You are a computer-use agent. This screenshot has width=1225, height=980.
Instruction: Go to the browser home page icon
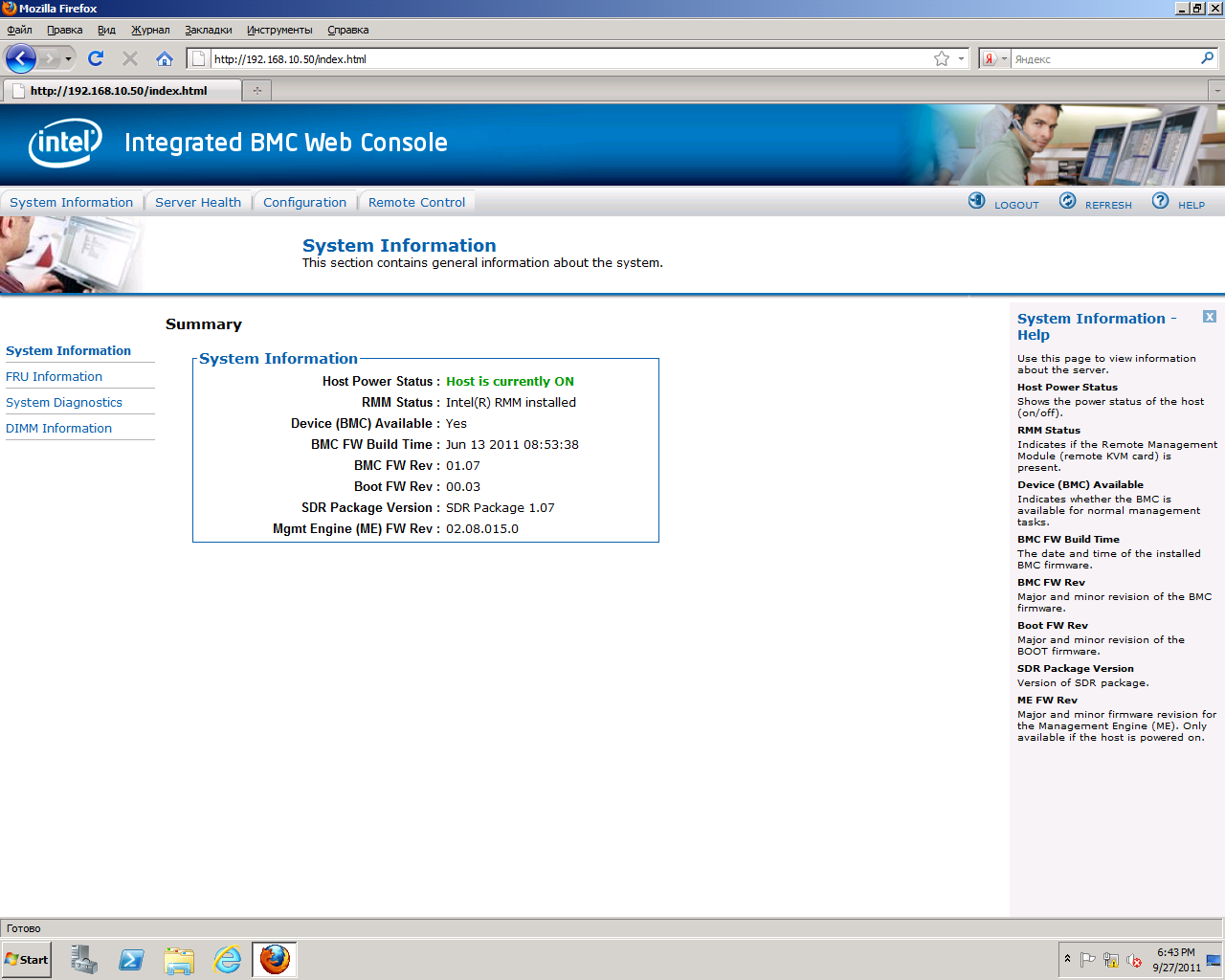165,59
